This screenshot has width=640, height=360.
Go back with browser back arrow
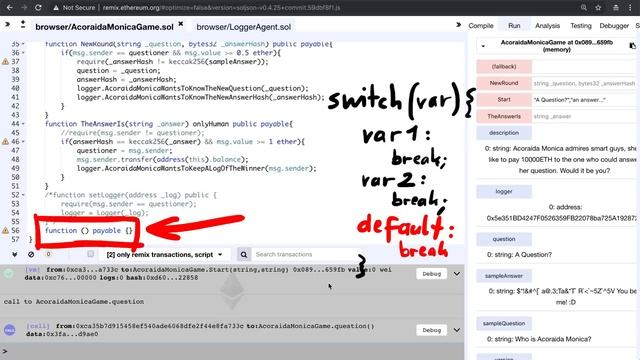pos(9,7)
